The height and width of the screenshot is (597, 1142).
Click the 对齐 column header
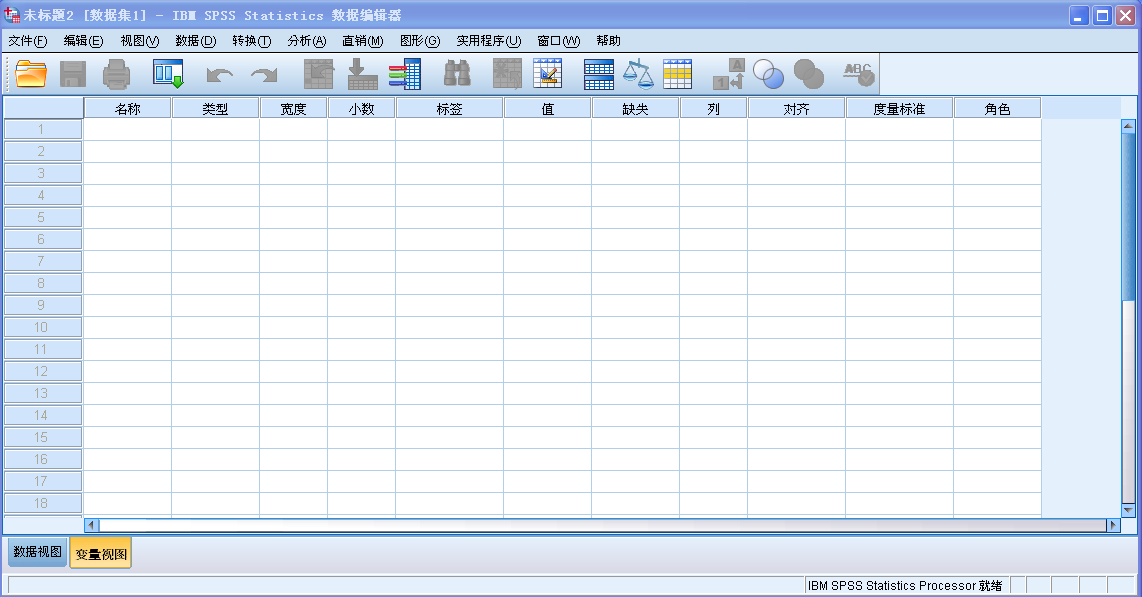pyautogui.click(x=796, y=108)
